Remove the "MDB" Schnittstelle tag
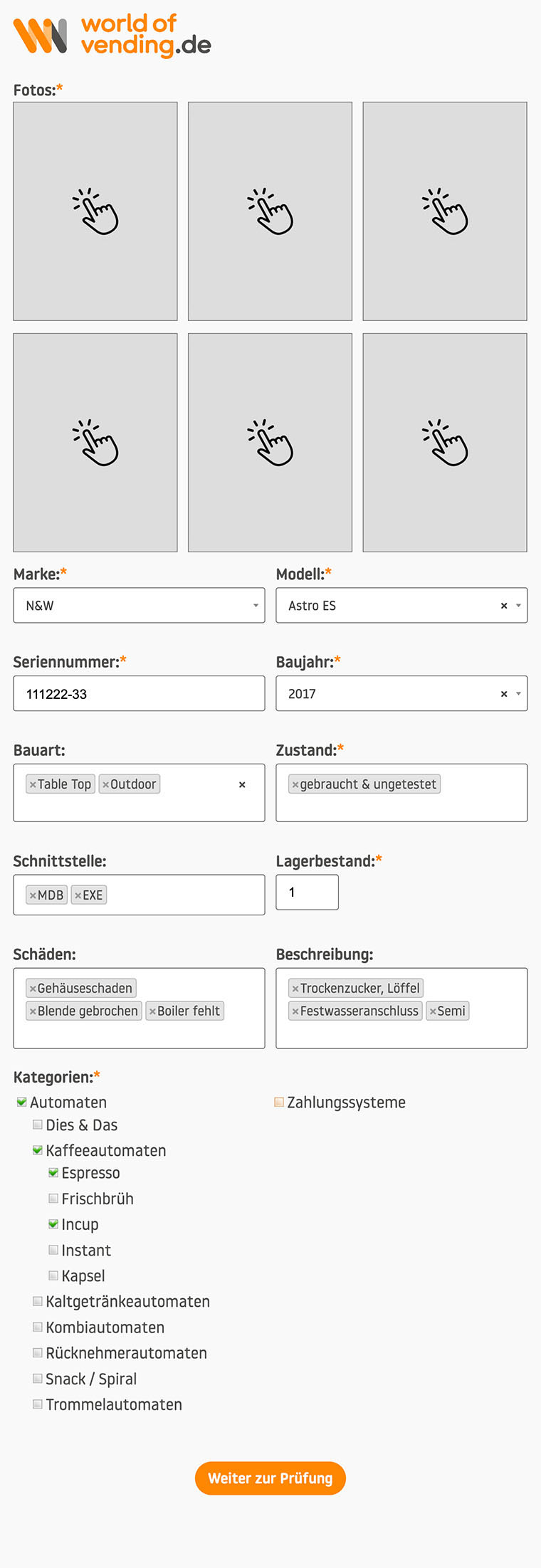The height and width of the screenshot is (1568, 541). 31,895
